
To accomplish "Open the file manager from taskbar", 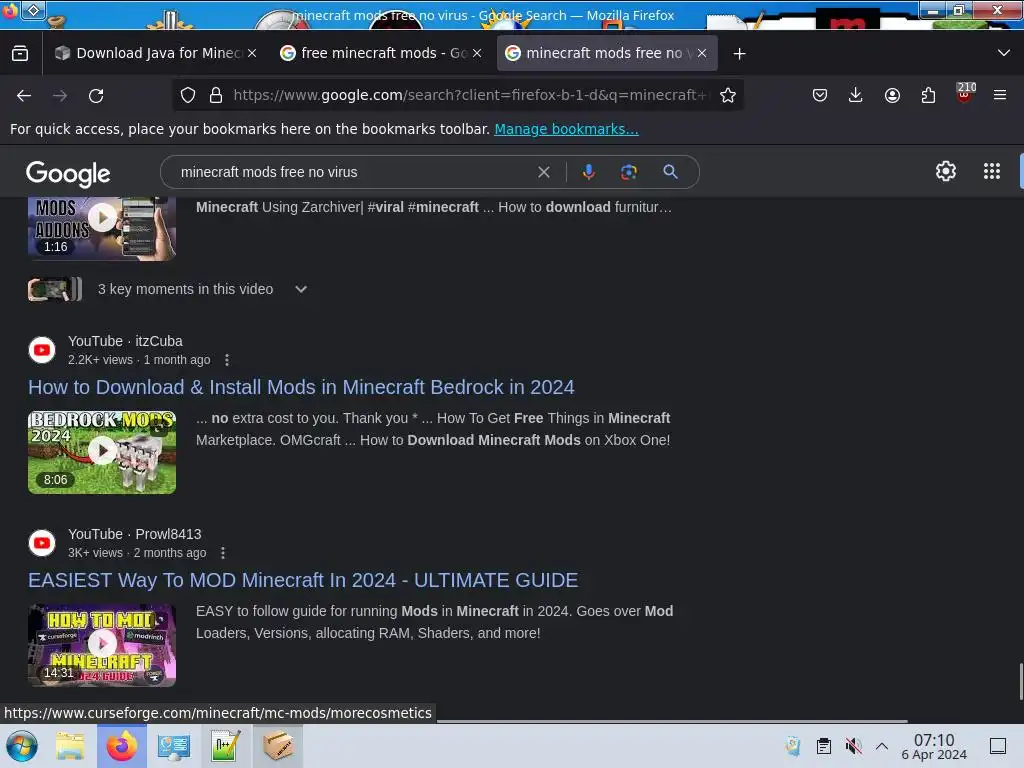I will [x=70, y=746].
